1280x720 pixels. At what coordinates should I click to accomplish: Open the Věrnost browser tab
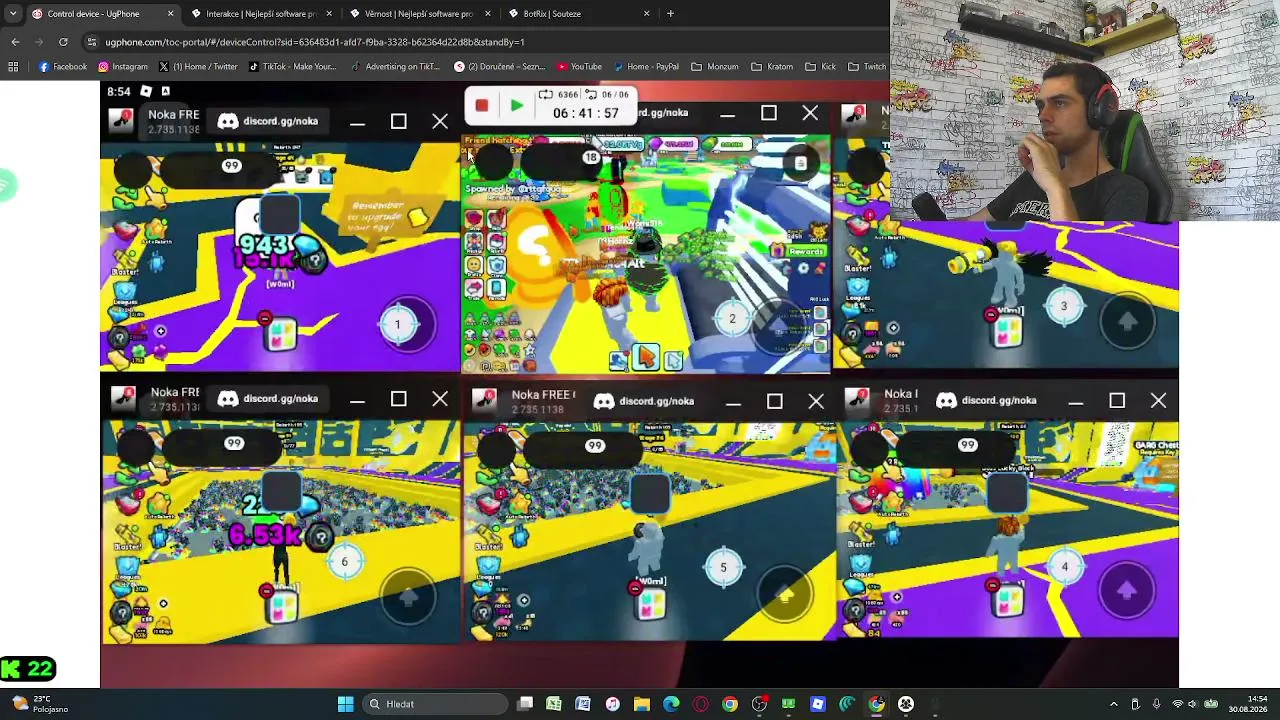[419, 14]
